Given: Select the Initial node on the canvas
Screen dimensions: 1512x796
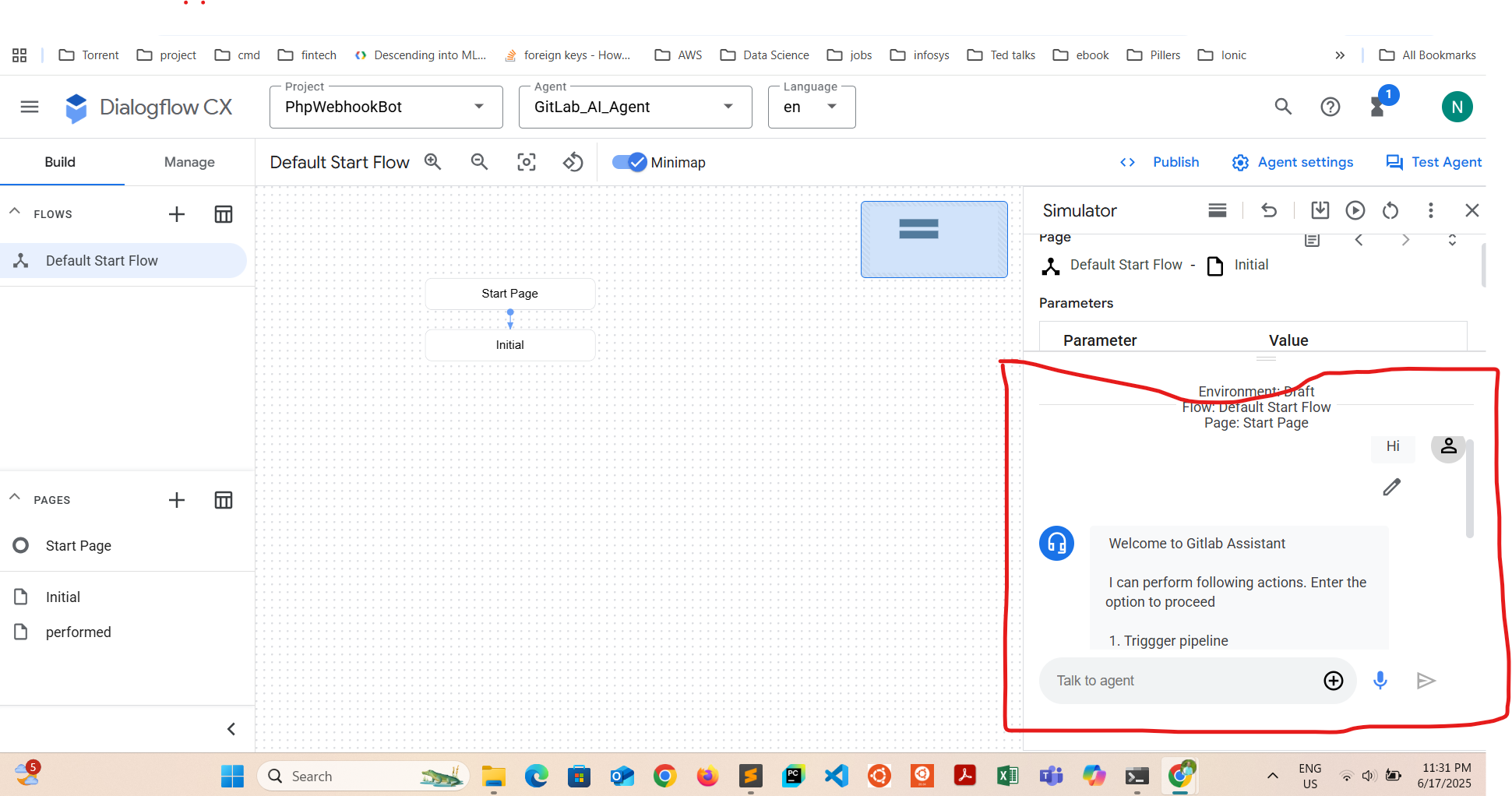Looking at the screenshot, I should (510, 345).
